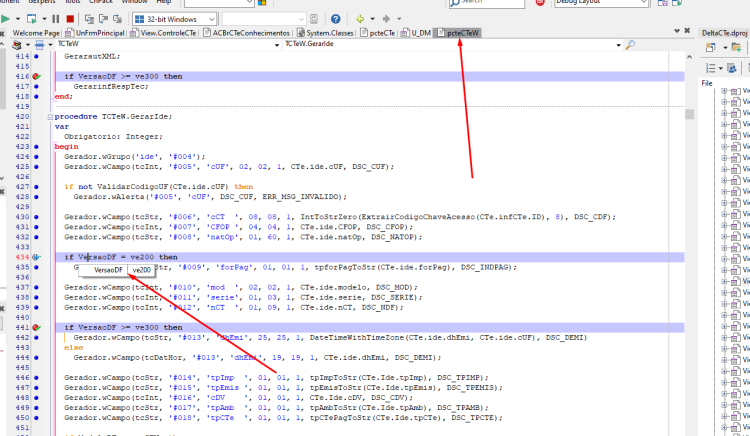Open the Help menu
The image size is (750, 436).
pyautogui.click(x=164, y=2)
